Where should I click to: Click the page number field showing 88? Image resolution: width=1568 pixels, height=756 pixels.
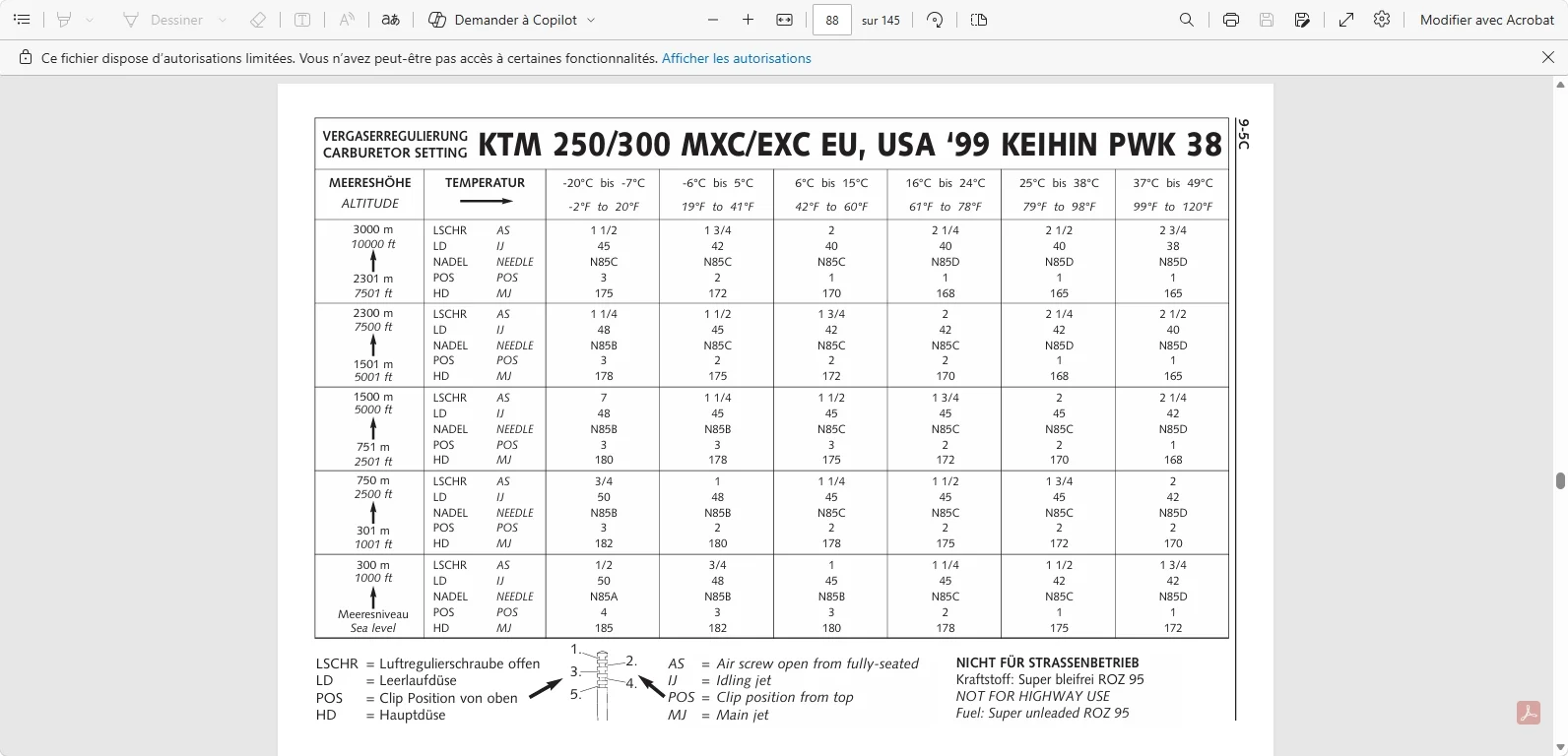tap(832, 20)
